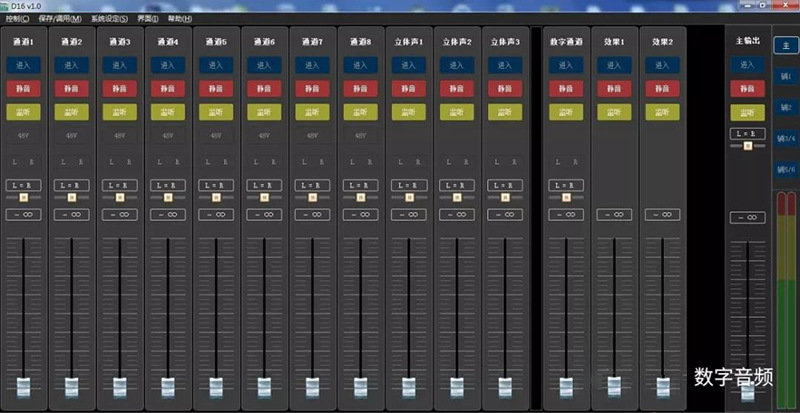Enable 监听 monitoring on 通道5
800x413 pixels.
[x=216, y=112]
